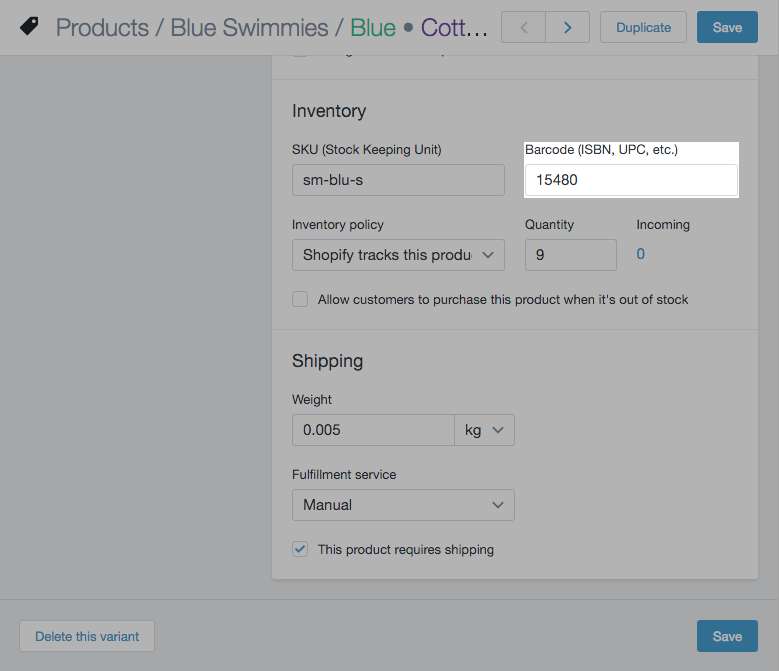Click the purple Cott… variant title

click(x=454, y=28)
